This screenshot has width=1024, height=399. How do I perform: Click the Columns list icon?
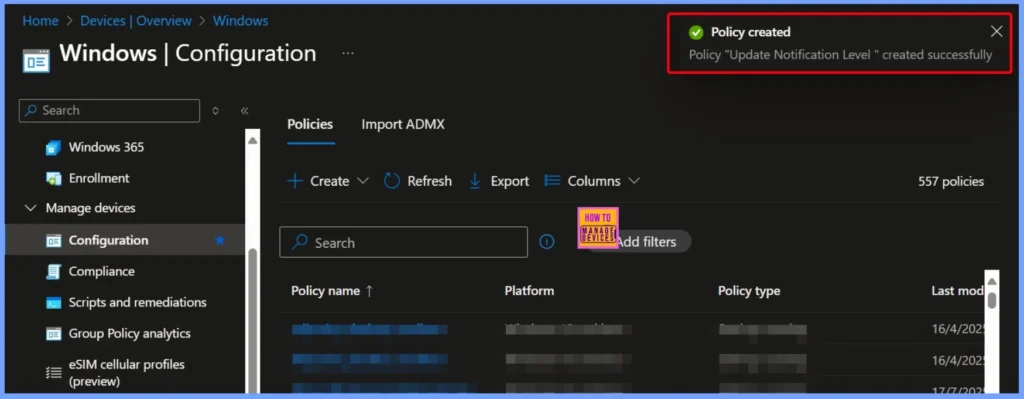(x=552, y=181)
